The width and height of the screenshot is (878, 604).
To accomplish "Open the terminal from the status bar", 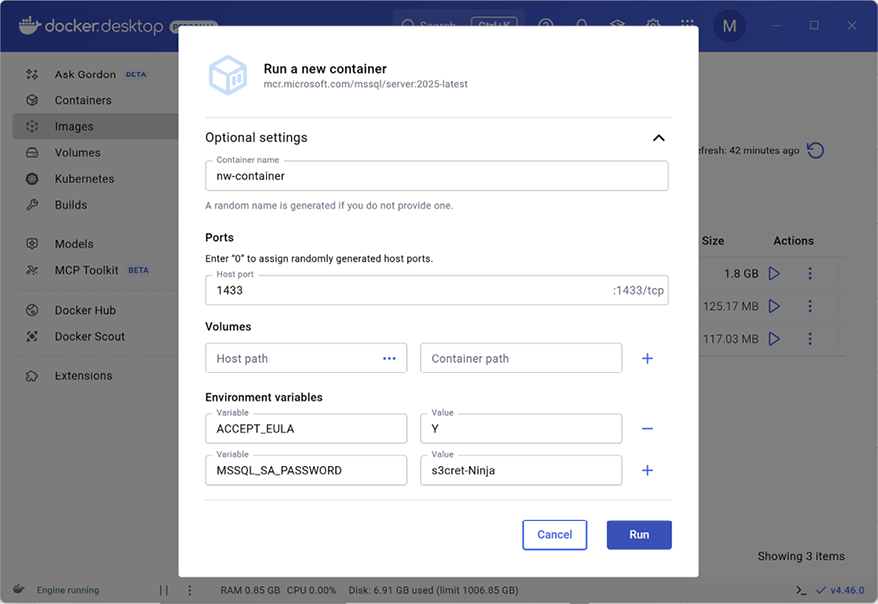I will pyautogui.click(x=800, y=590).
